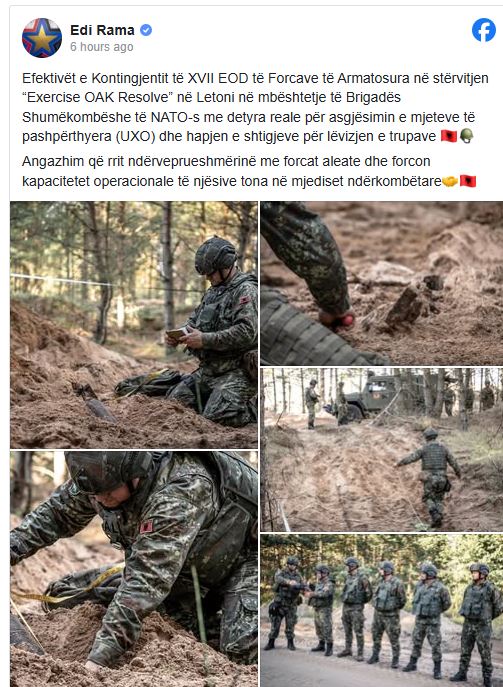Image resolution: width=503 pixels, height=687 pixels.
Task: Open the photo of the kneeling soldier holding a device
Action: tap(134, 325)
